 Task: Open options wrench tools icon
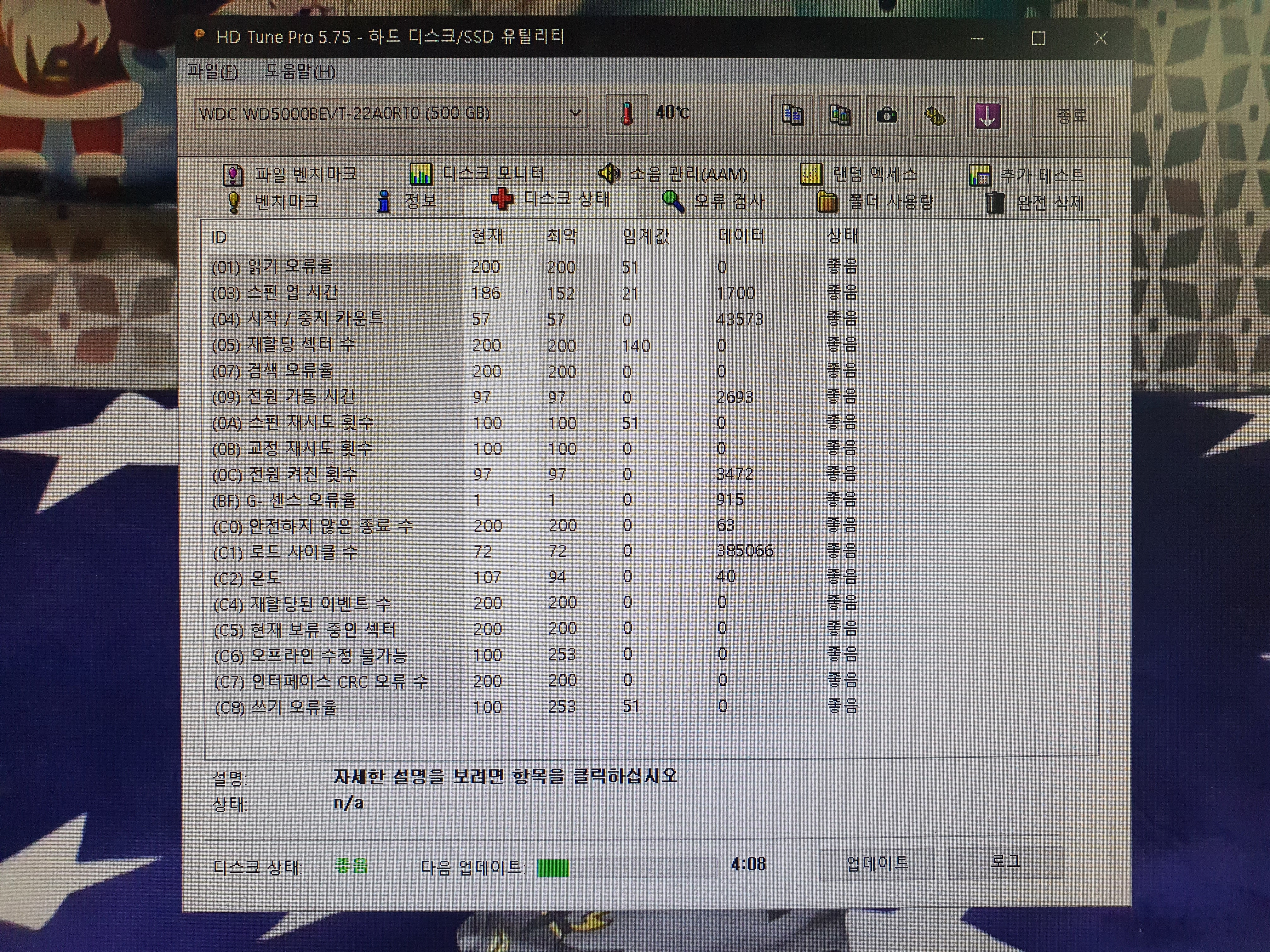click(934, 116)
